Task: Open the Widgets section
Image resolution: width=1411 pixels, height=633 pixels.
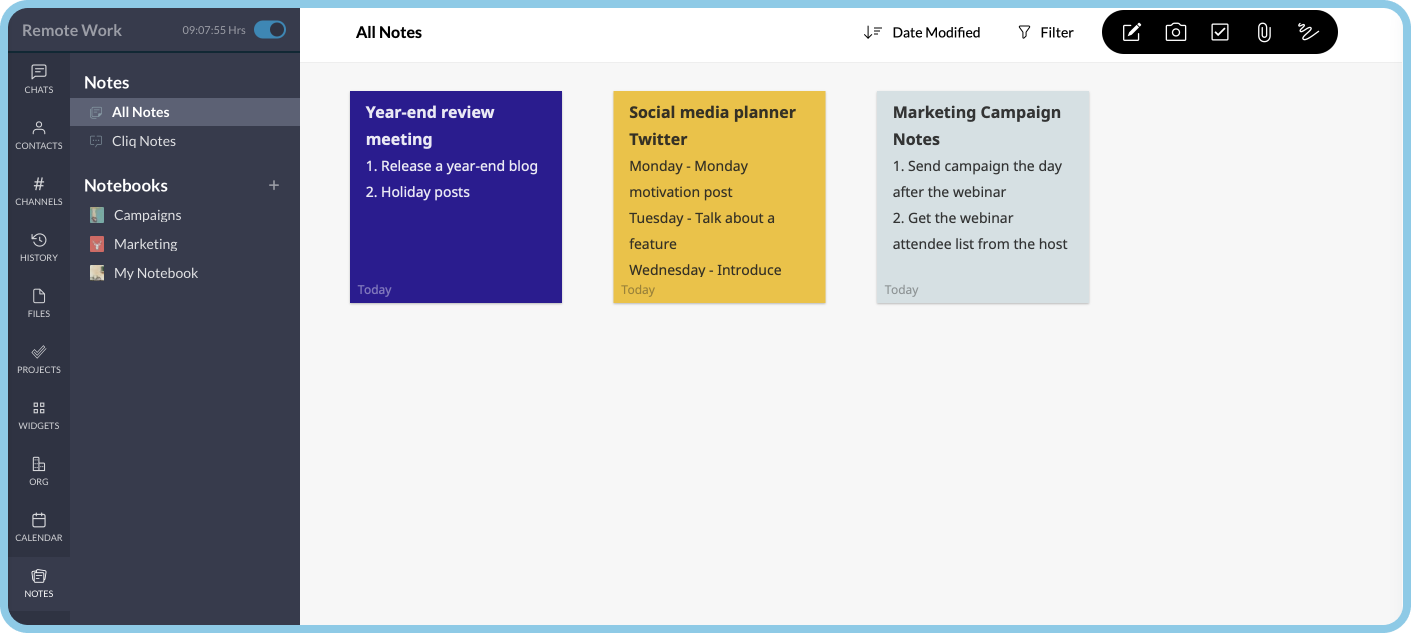Action: pyautogui.click(x=39, y=415)
